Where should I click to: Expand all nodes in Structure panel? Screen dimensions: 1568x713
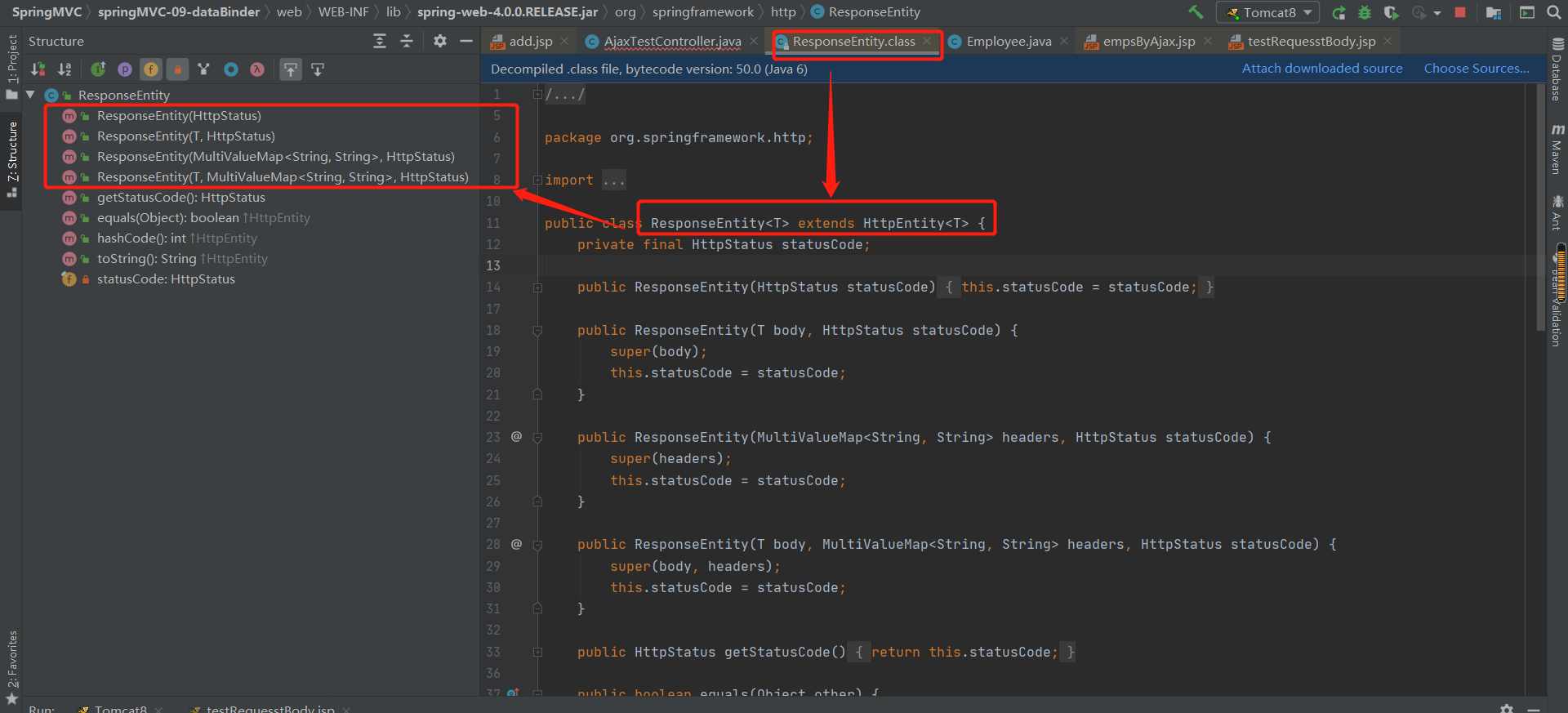coord(380,41)
